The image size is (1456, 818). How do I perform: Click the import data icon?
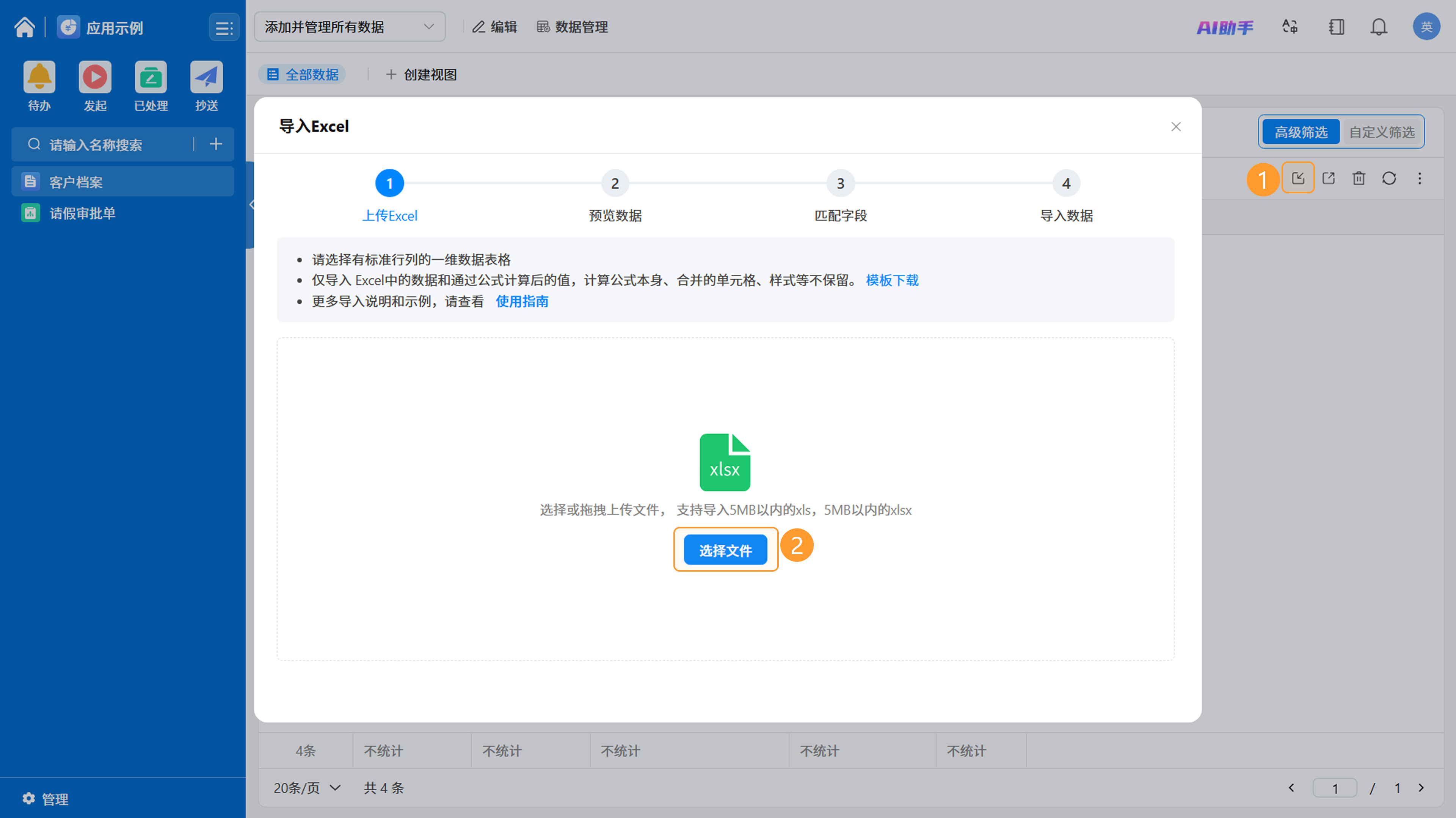1298,178
